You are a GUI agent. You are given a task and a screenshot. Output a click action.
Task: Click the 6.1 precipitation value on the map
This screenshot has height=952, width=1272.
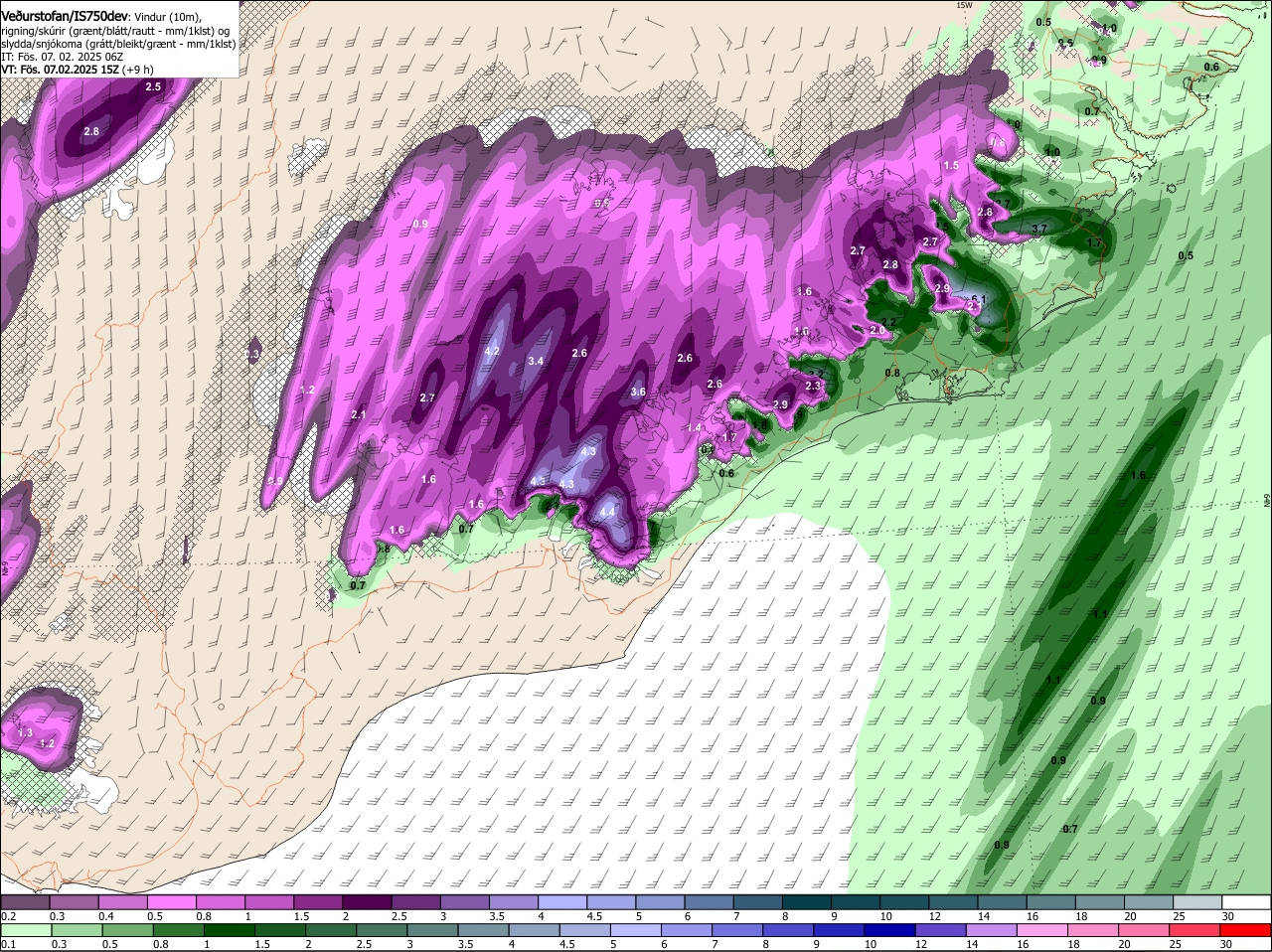tap(978, 299)
